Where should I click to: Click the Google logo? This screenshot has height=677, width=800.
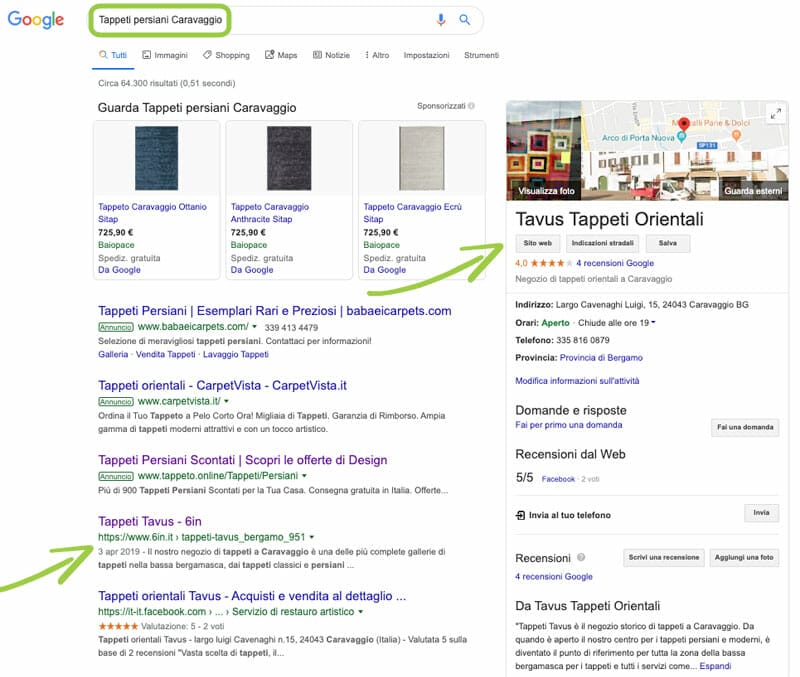point(36,19)
